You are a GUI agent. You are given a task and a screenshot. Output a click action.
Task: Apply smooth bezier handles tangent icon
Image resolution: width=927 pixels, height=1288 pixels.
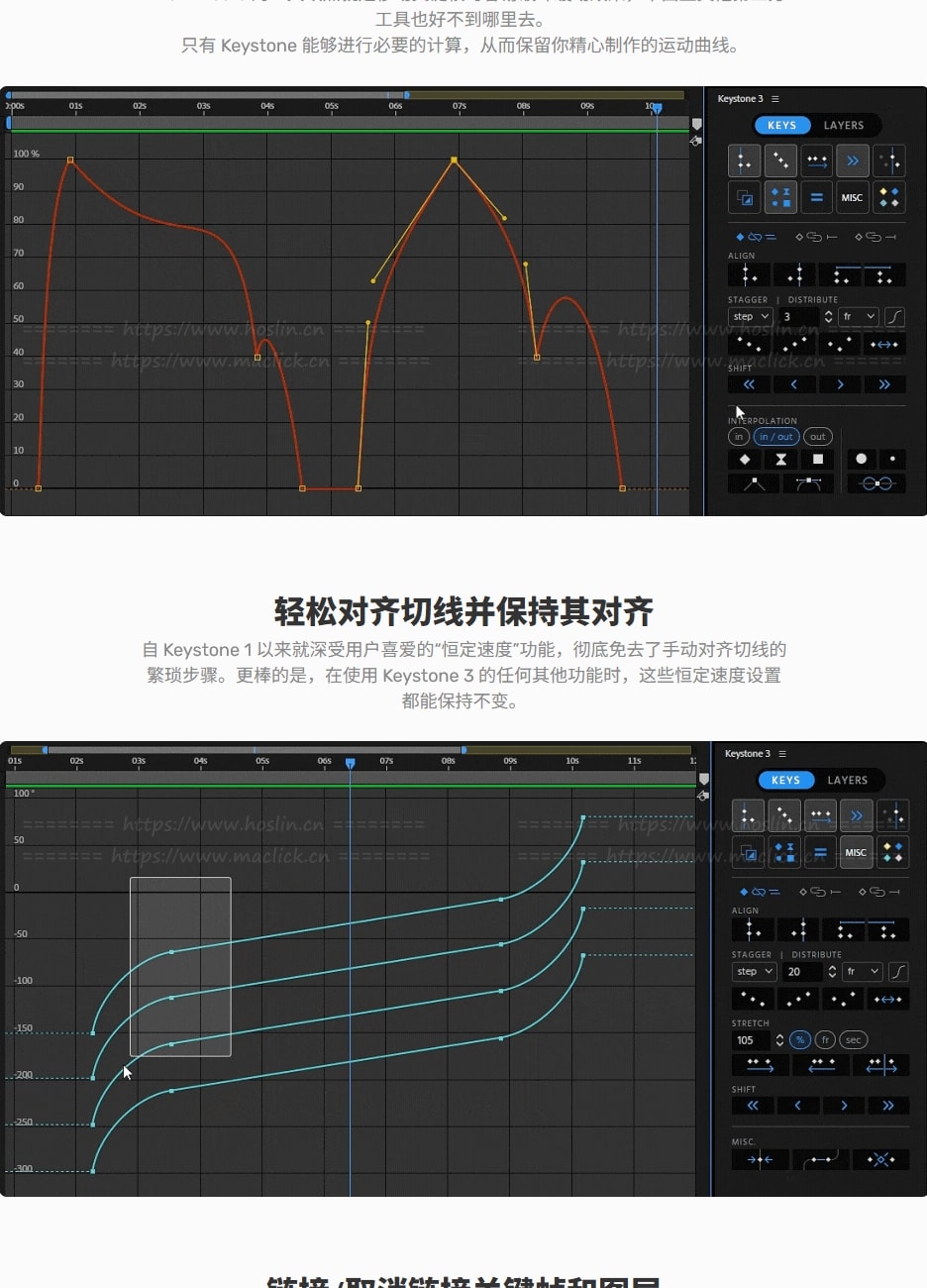[808, 483]
